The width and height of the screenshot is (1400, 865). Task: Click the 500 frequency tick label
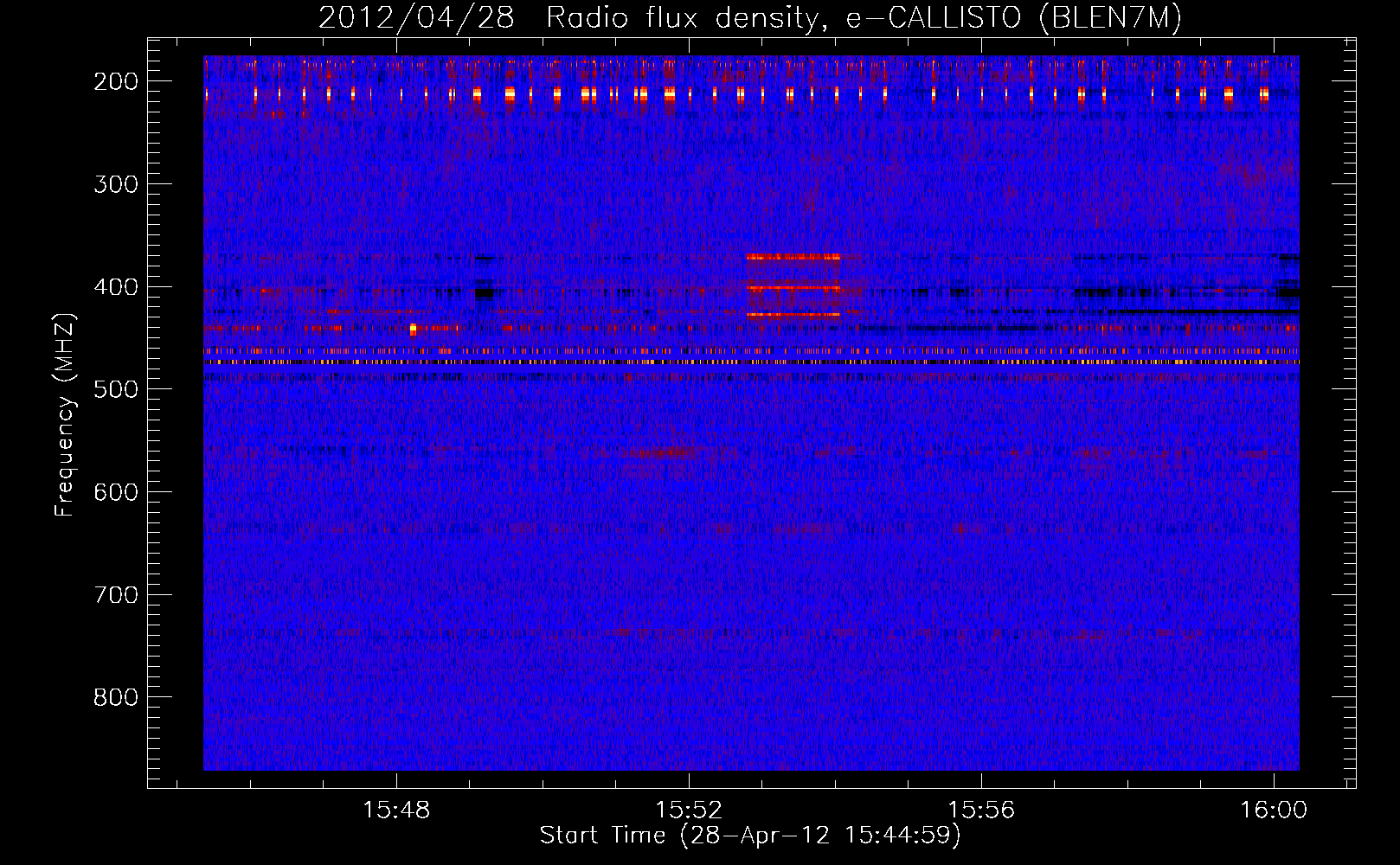pos(116,389)
